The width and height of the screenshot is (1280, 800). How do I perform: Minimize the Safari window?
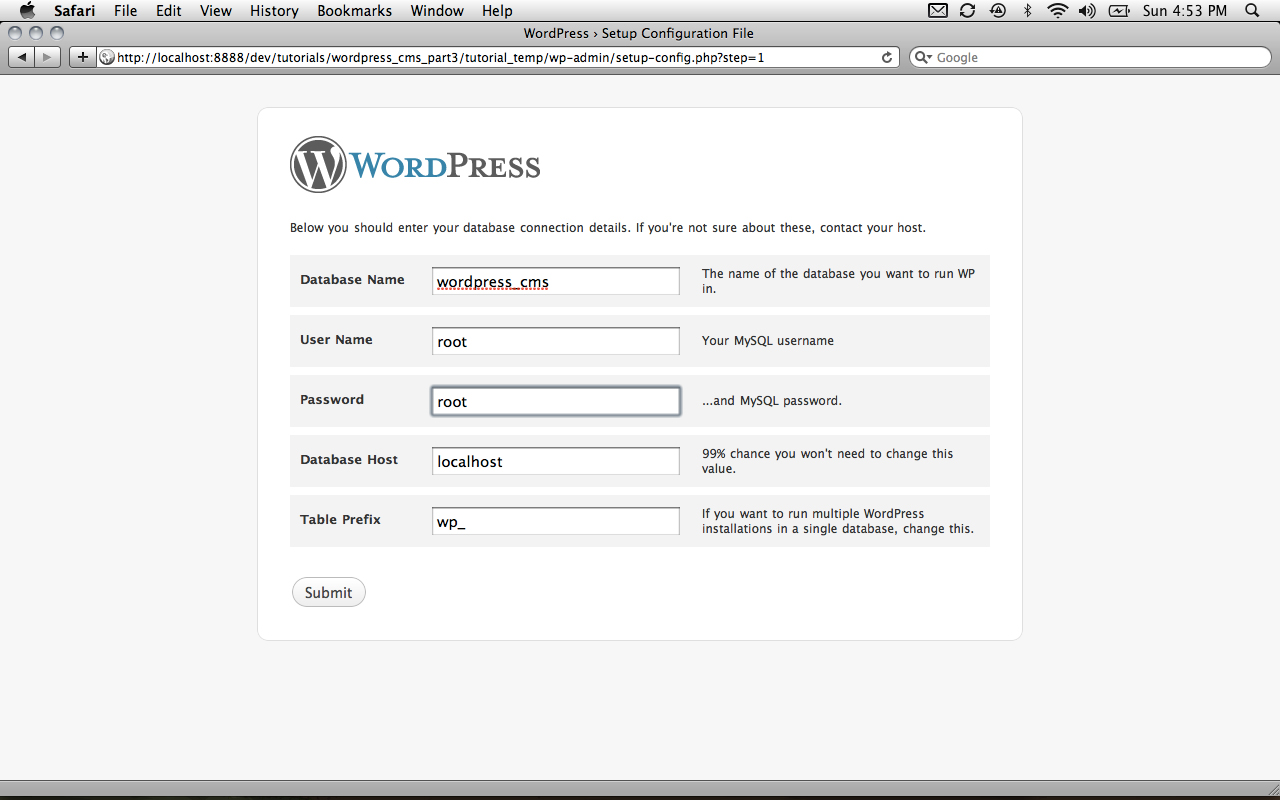tap(36, 33)
